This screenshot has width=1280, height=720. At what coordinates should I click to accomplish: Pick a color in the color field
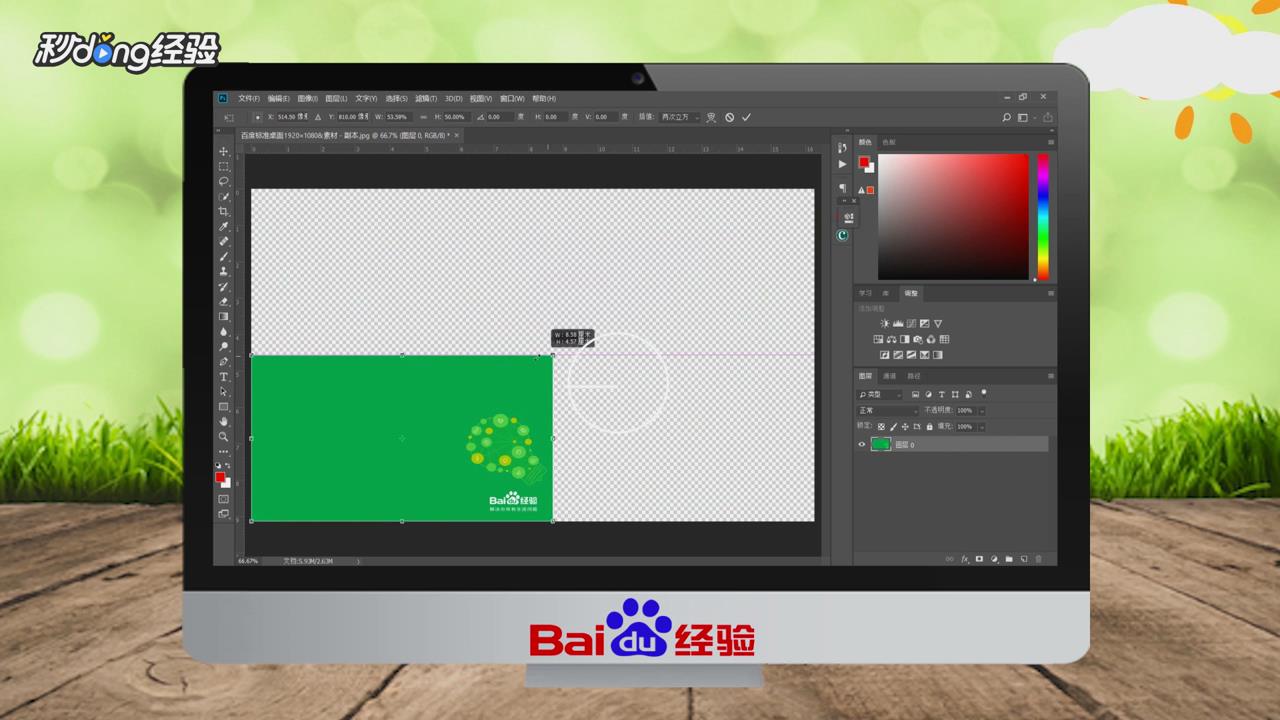click(x=953, y=216)
